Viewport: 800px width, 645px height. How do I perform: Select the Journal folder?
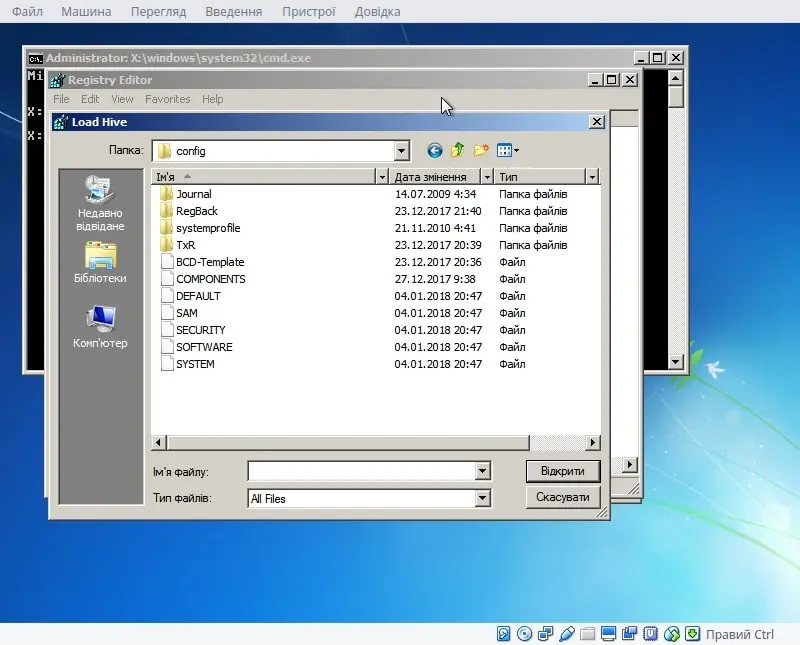(x=193, y=194)
